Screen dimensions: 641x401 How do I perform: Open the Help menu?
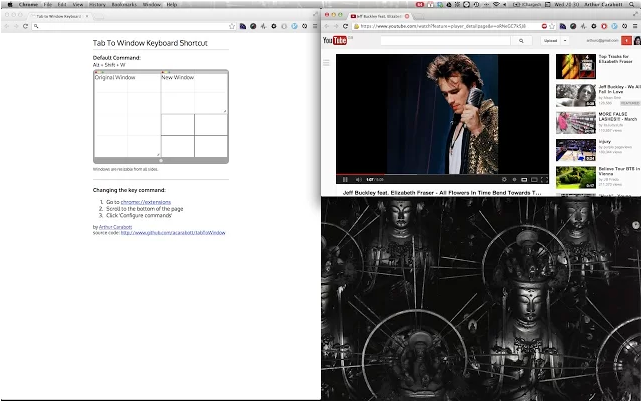(x=172, y=4)
